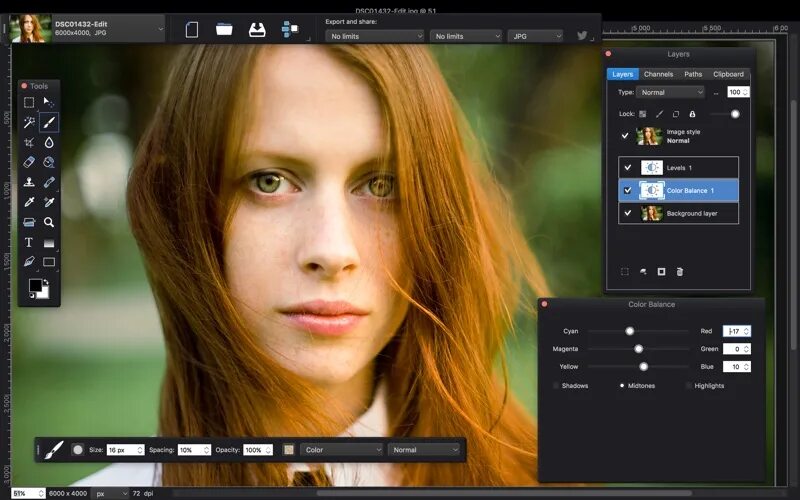Image resolution: width=800 pixels, height=500 pixels.
Task: Switch to the Channels tab
Action: coord(658,74)
